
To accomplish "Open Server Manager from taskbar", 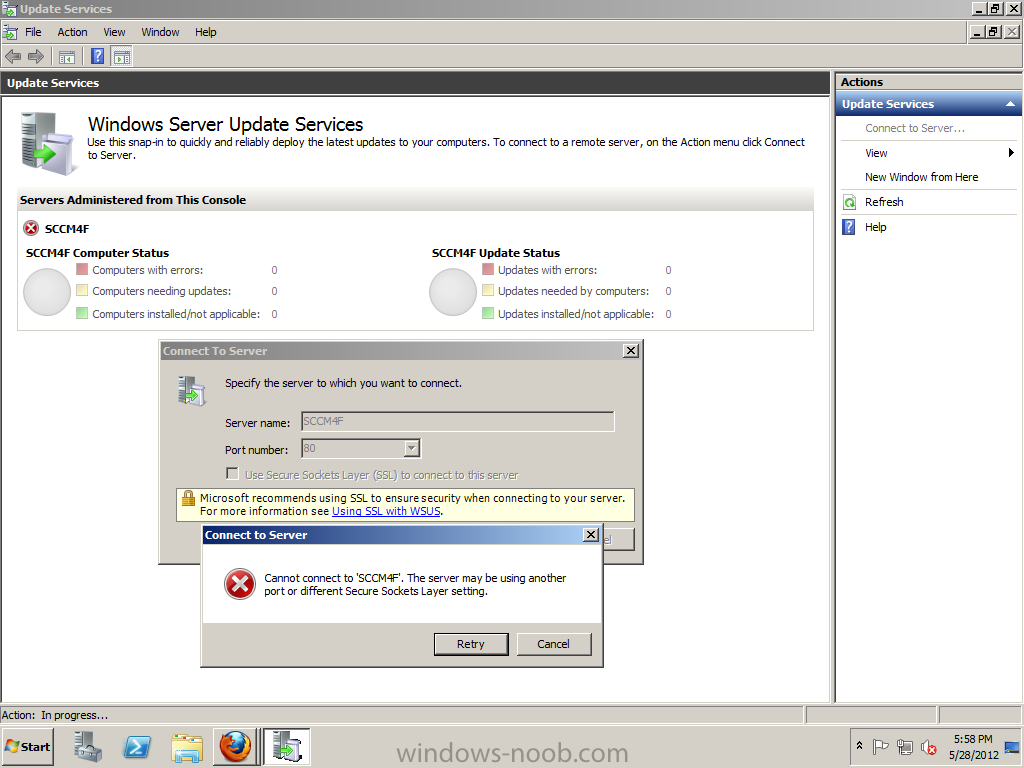I will tap(88, 746).
